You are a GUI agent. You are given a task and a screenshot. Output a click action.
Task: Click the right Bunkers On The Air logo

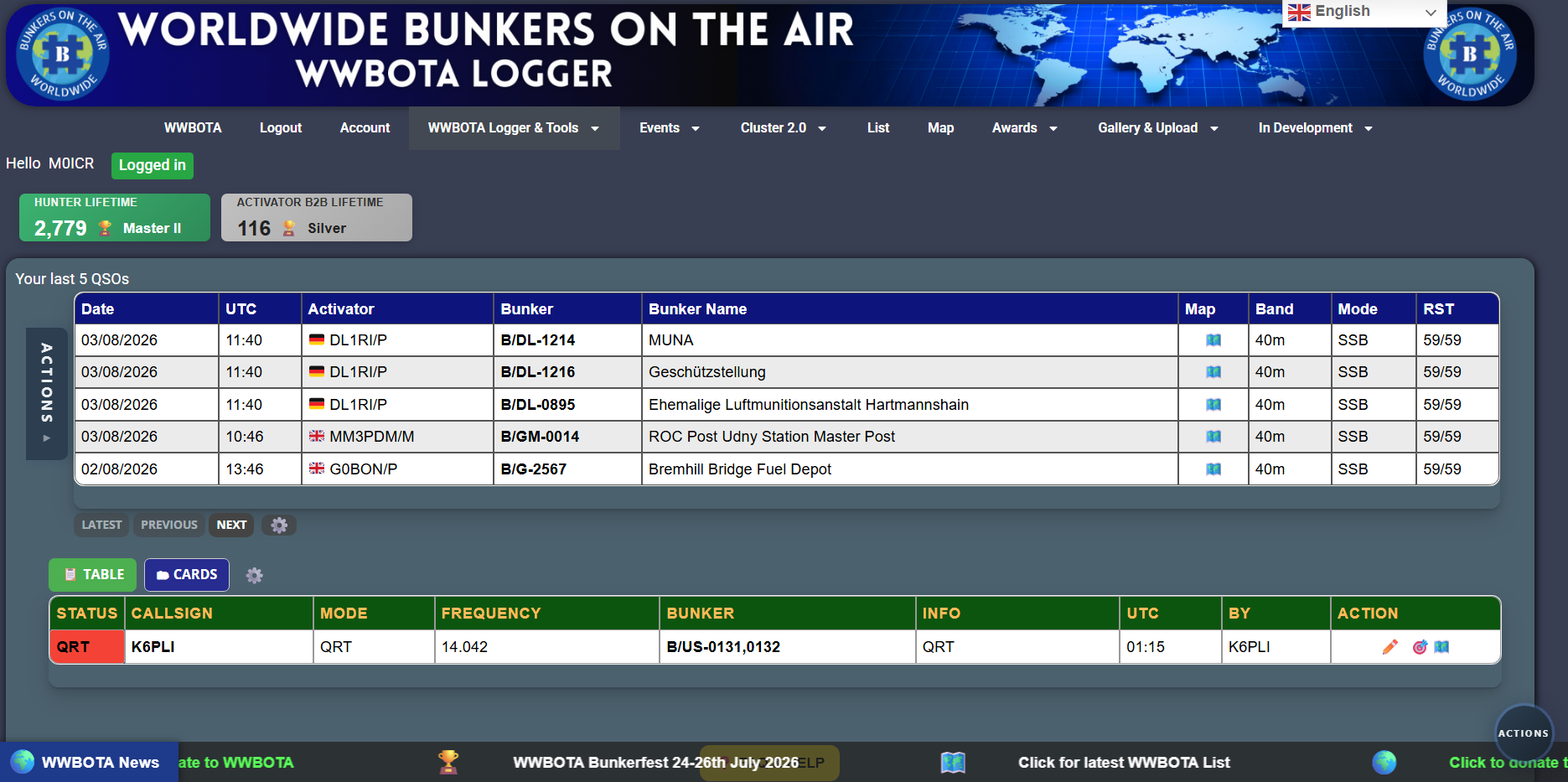1470,55
